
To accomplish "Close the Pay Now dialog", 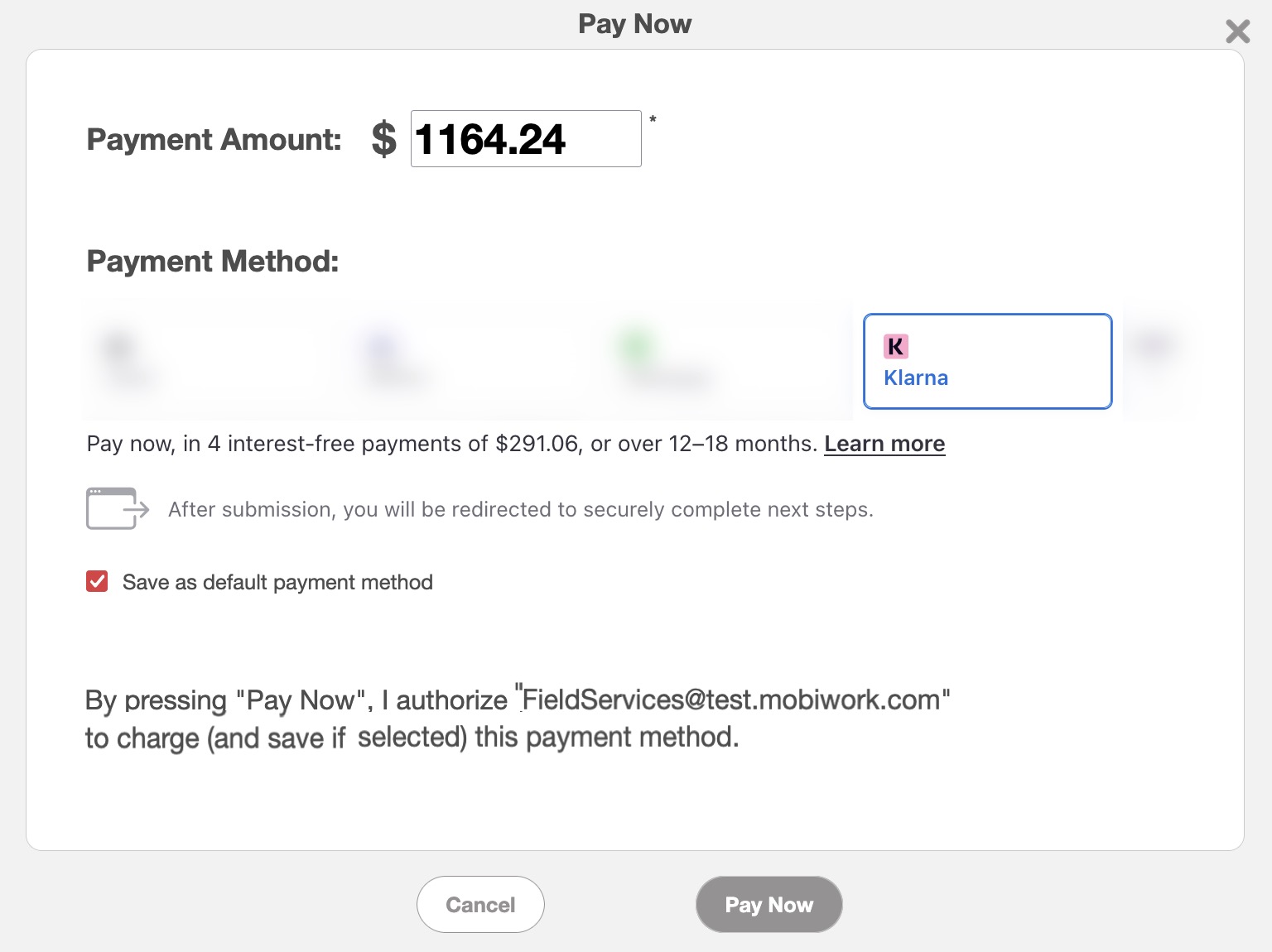I will coord(1237,31).
